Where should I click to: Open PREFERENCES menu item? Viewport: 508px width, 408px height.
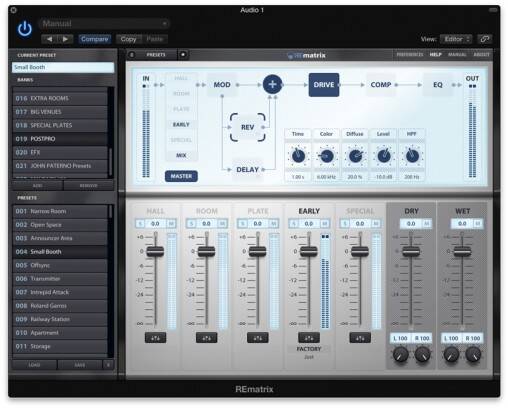(x=410, y=54)
